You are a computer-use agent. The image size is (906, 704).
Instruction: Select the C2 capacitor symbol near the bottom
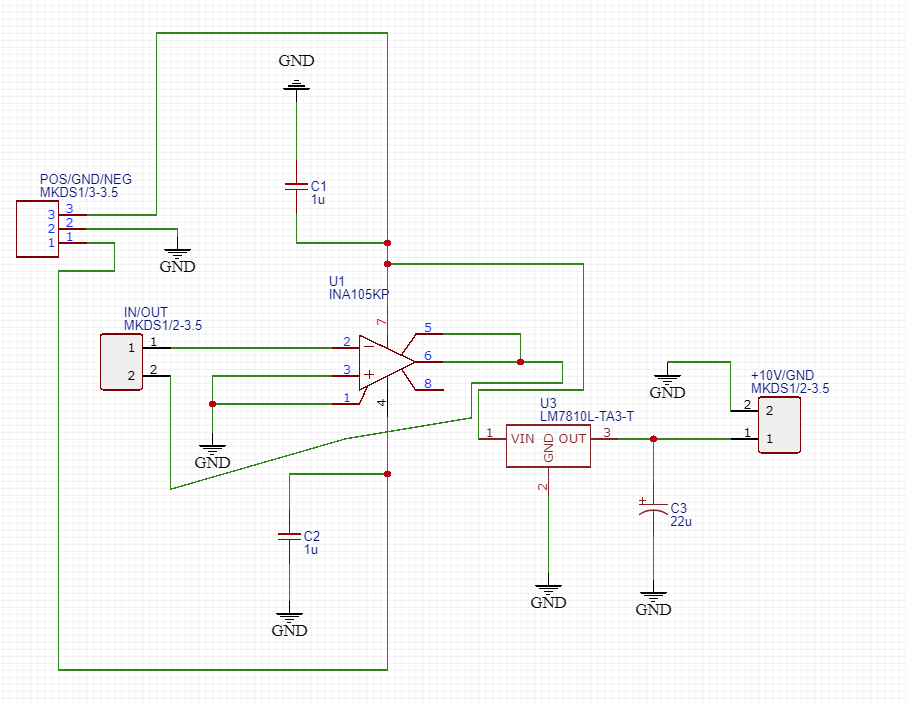tap(290, 537)
